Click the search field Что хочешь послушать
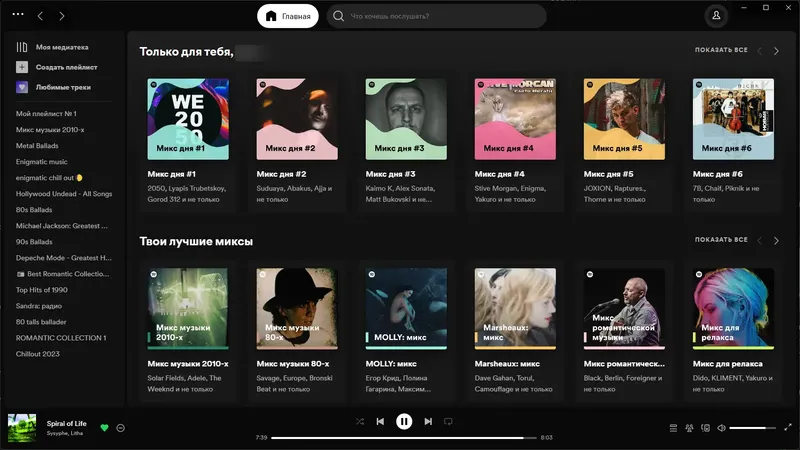This screenshot has height=450, width=800. (x=437, y=16)
